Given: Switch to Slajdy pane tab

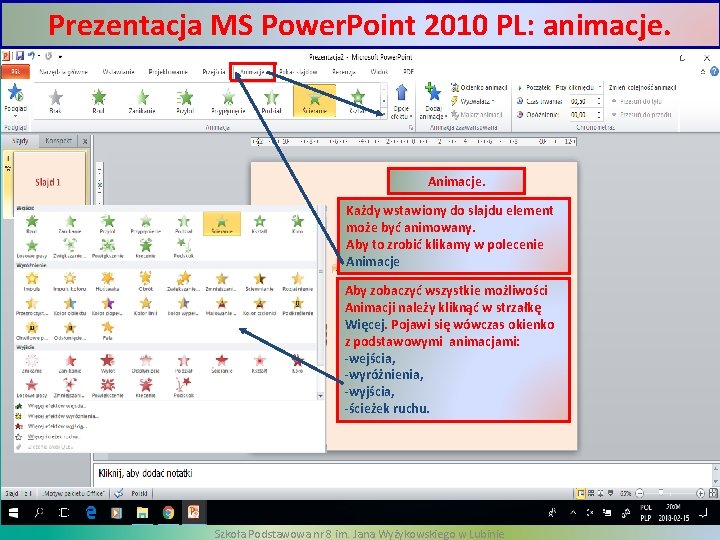Looking at the screenshot, I should (20, 141).
